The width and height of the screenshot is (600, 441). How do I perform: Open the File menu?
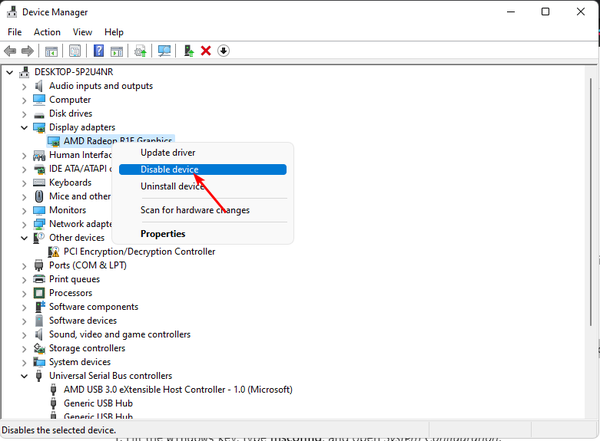(15, 32)
